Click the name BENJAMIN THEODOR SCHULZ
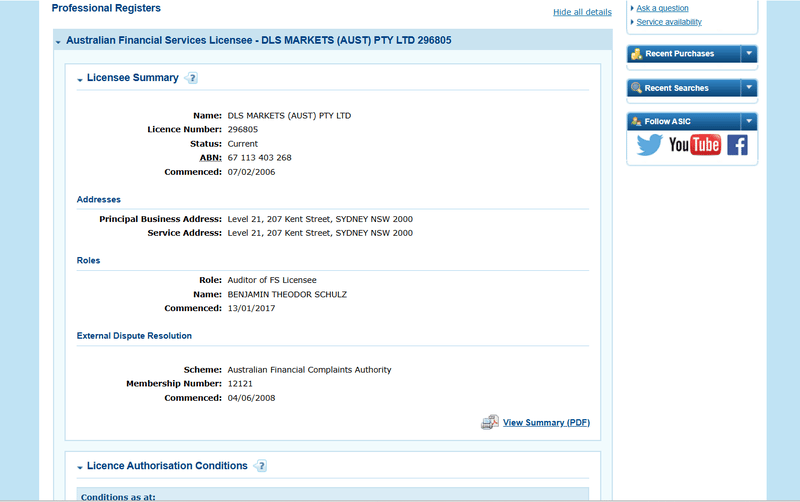This screenshot has height=502, width=800. click(287, 294)
